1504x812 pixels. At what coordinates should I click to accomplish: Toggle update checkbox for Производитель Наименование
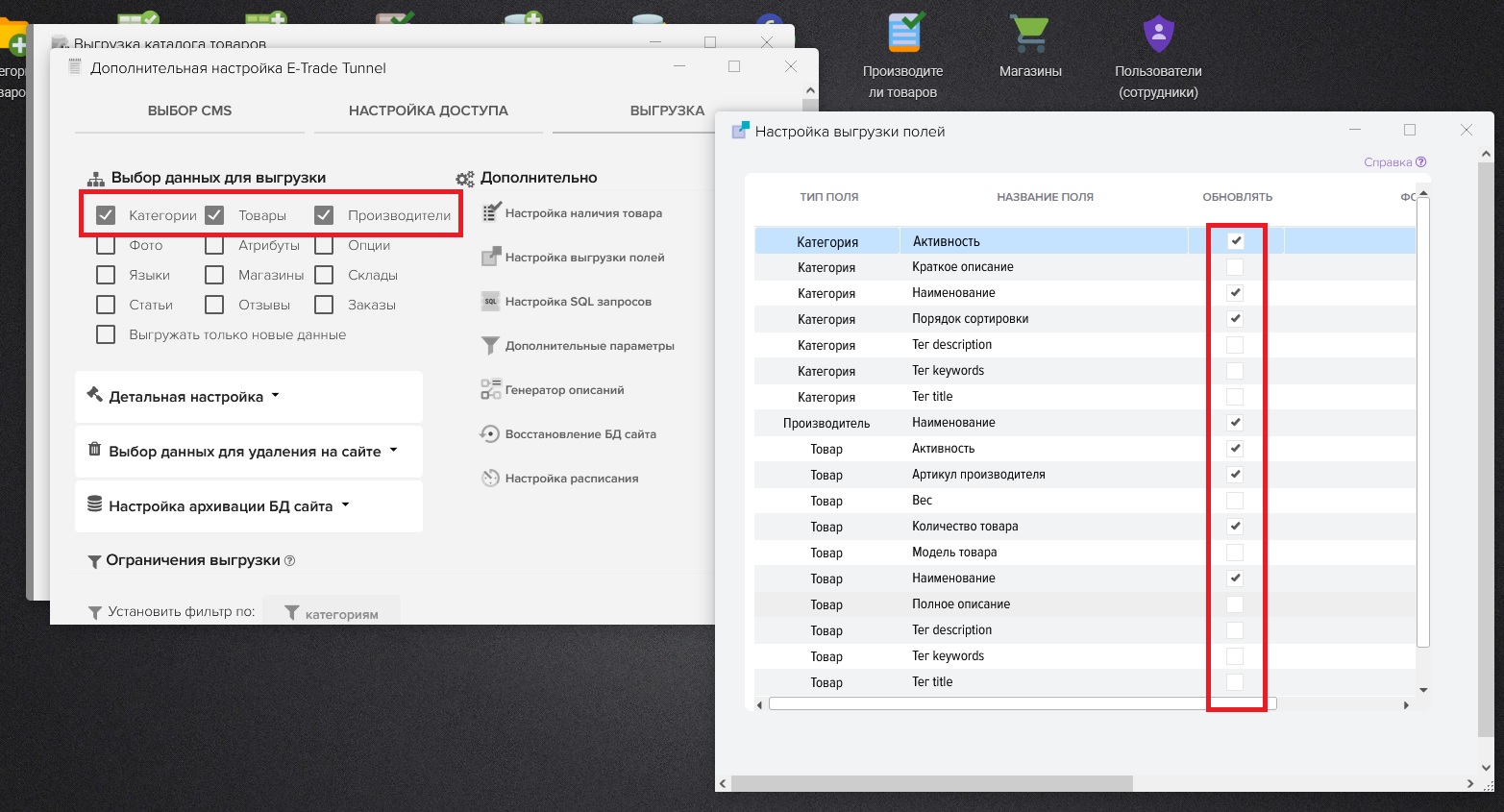1235,423
